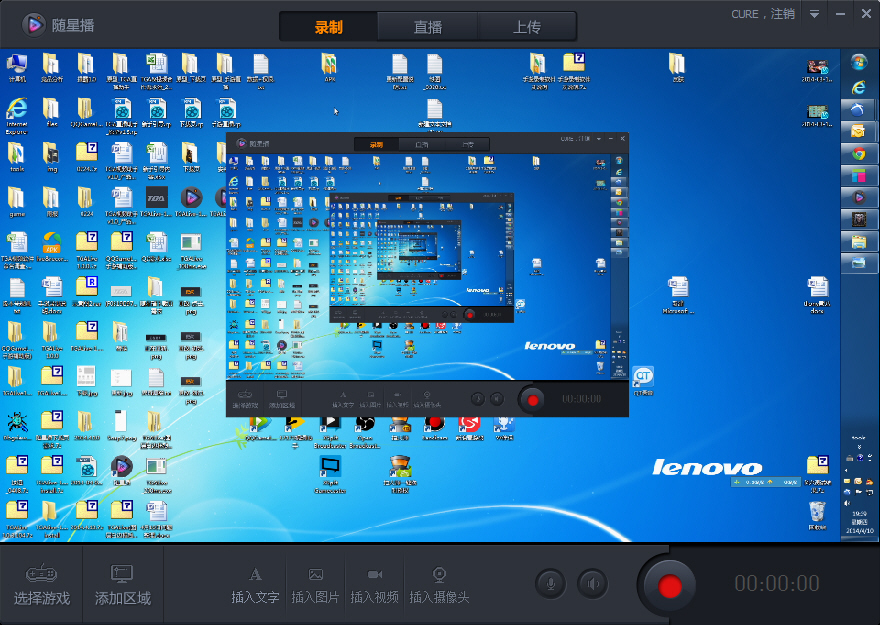Open the 上传 tab
Viewport: 880px width, 625px height.
pyautogui.click(x=527, y=27)
